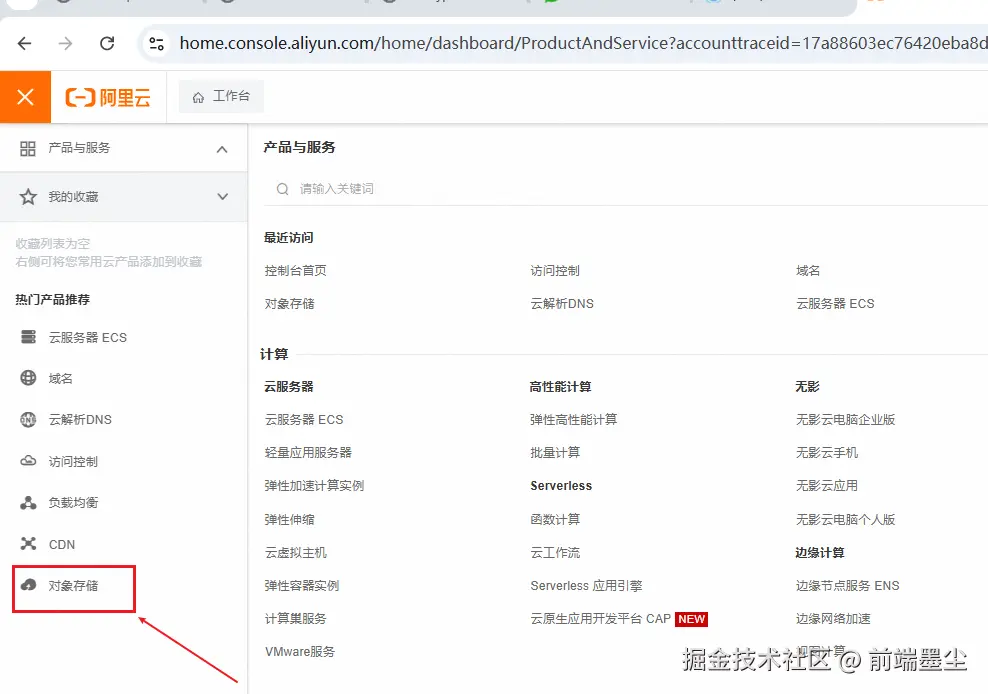
Task: Open 云原生应用开发平台 CAP
Action: [x=600, y=619]
